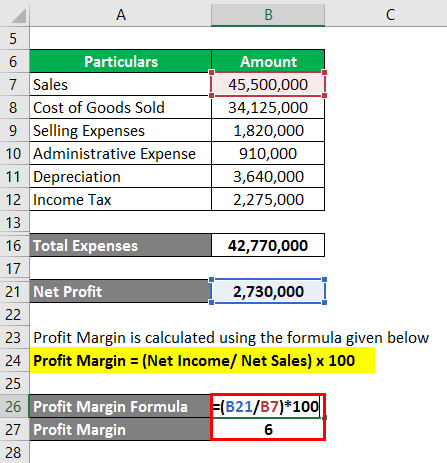
Task: Select column A header
Action: tap(120, 15)
